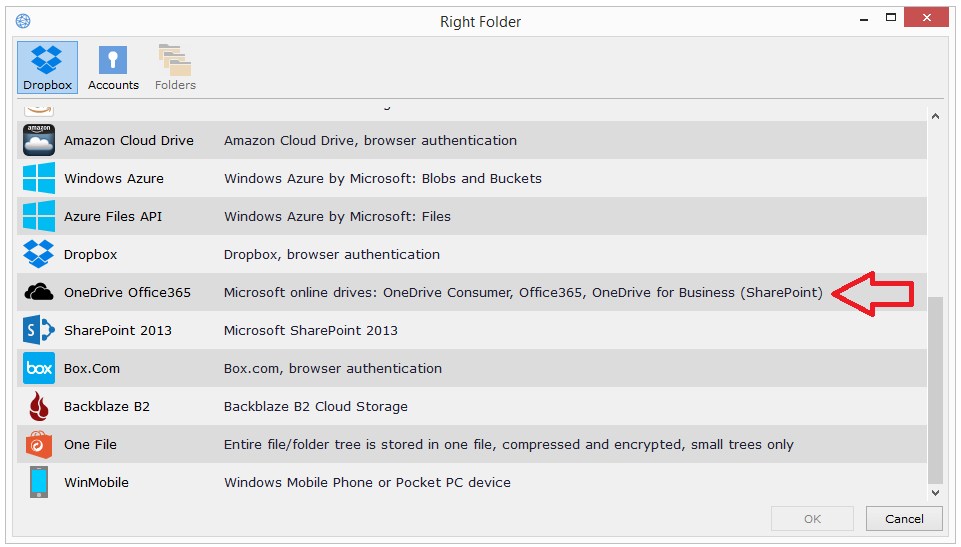Screen dimensions: 961x547
Task: Open the Folders toolbar tab
Action: click(x=175, y=68)
